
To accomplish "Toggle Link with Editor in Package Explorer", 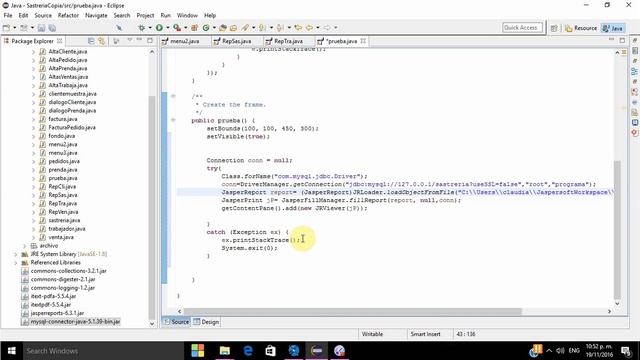I will pos(101,41).
